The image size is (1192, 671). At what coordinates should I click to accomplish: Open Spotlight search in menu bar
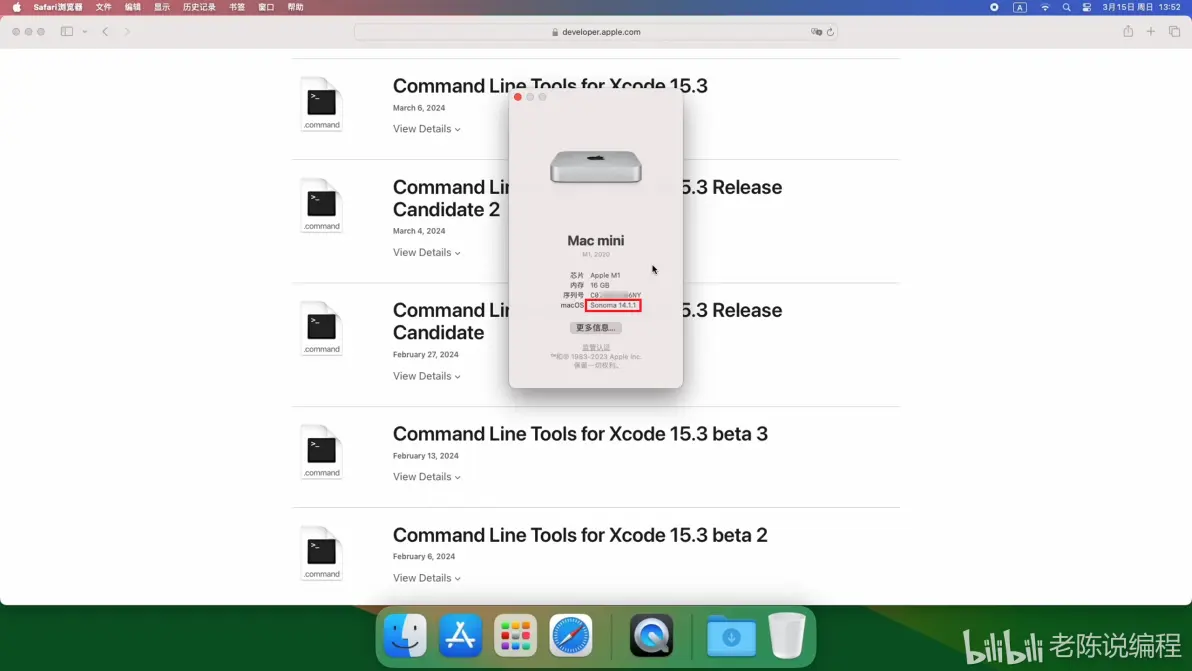[x=1066, y=8]
